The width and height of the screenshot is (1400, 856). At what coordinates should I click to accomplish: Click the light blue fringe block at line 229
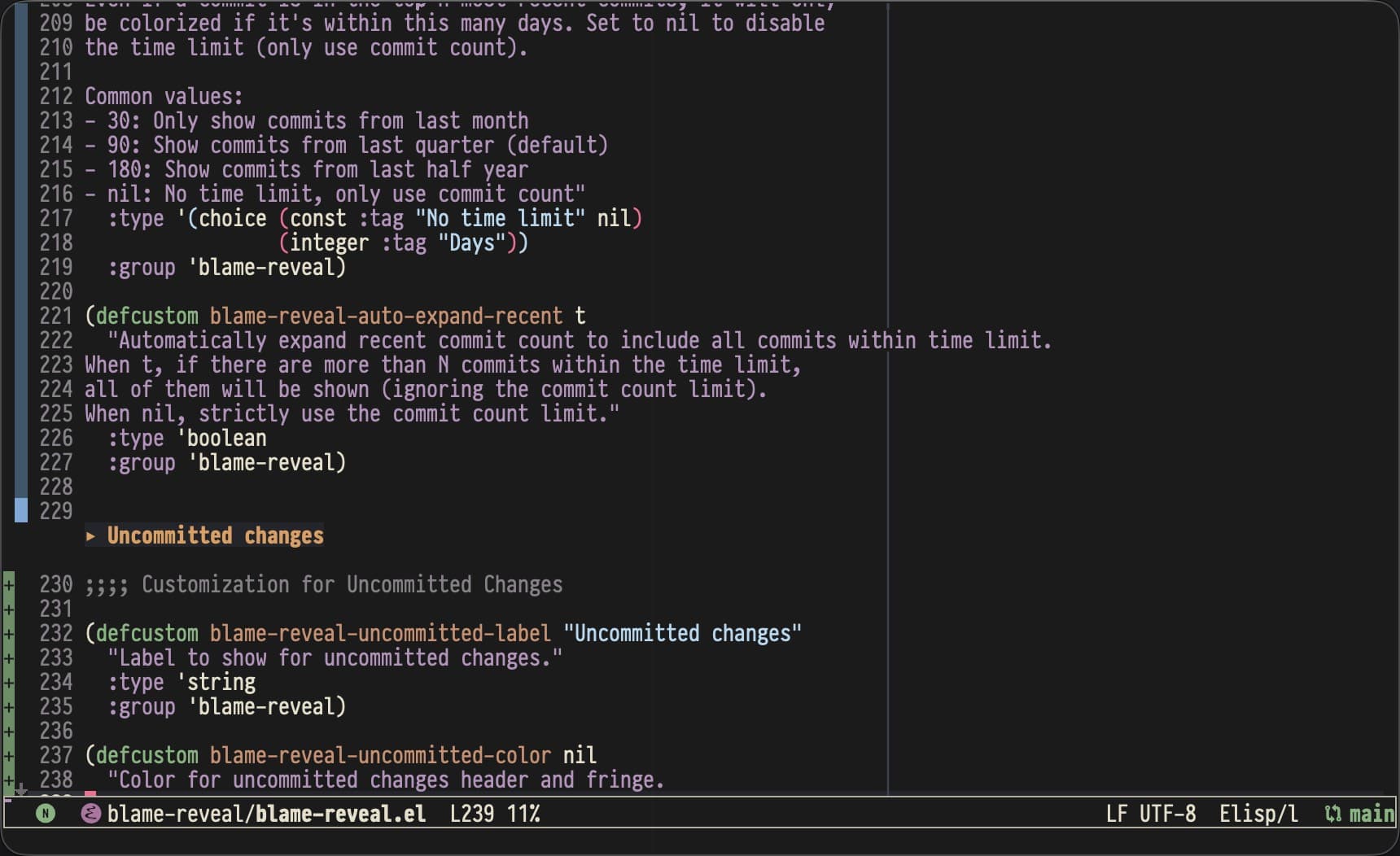(21, 511)
